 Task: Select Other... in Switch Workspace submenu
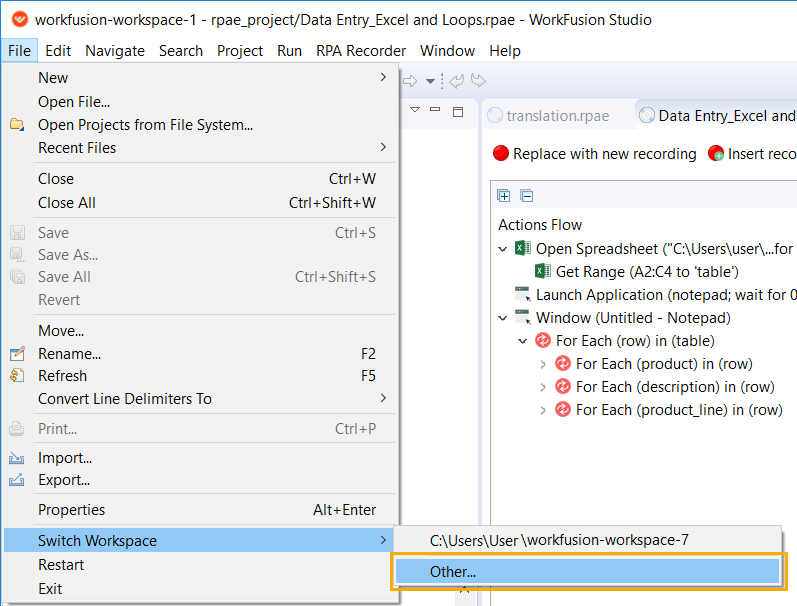coord(588,571)
